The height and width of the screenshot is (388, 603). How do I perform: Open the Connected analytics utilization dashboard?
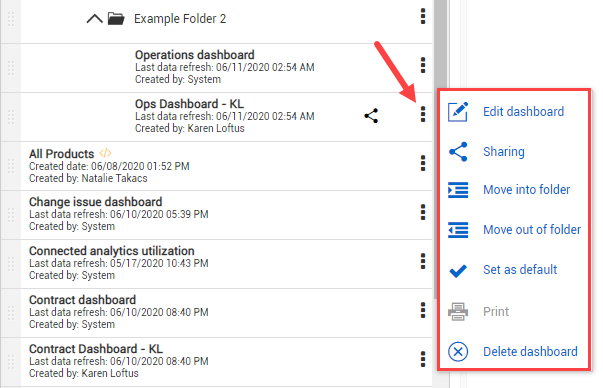pyautogui.click(x=112, y=251)
